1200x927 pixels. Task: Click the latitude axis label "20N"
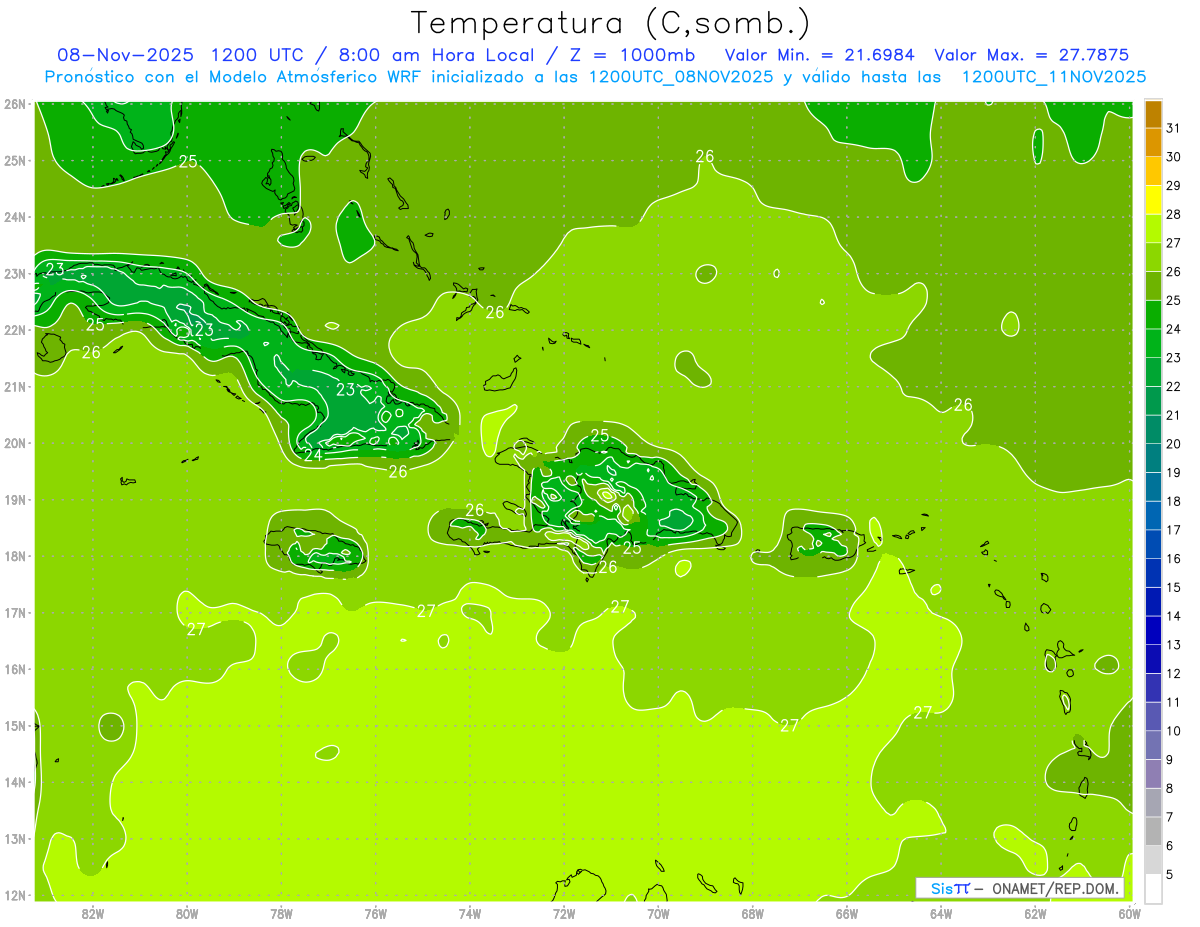pyautogui.click(x=15, y=443)
